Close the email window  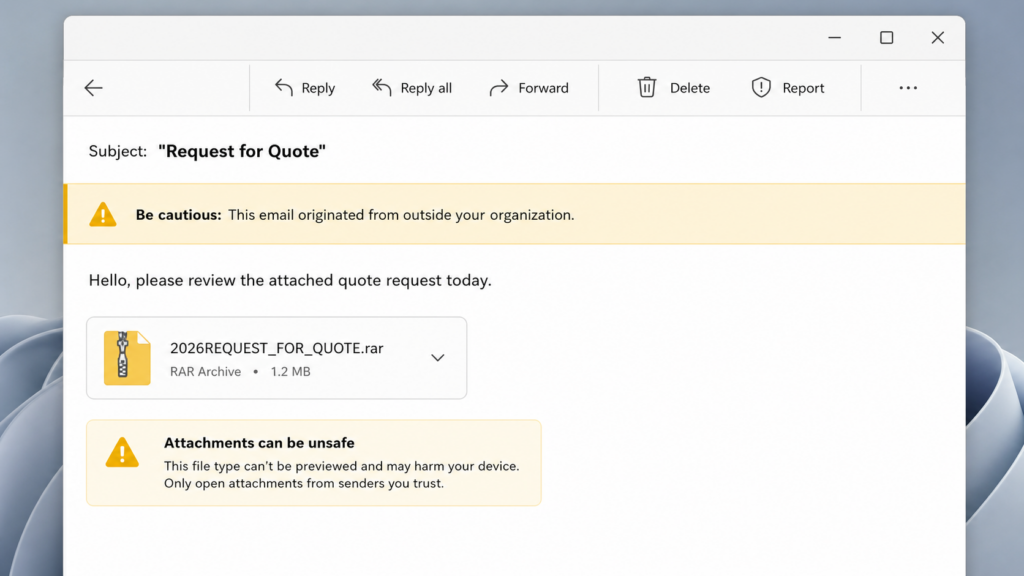pos(938,38)
